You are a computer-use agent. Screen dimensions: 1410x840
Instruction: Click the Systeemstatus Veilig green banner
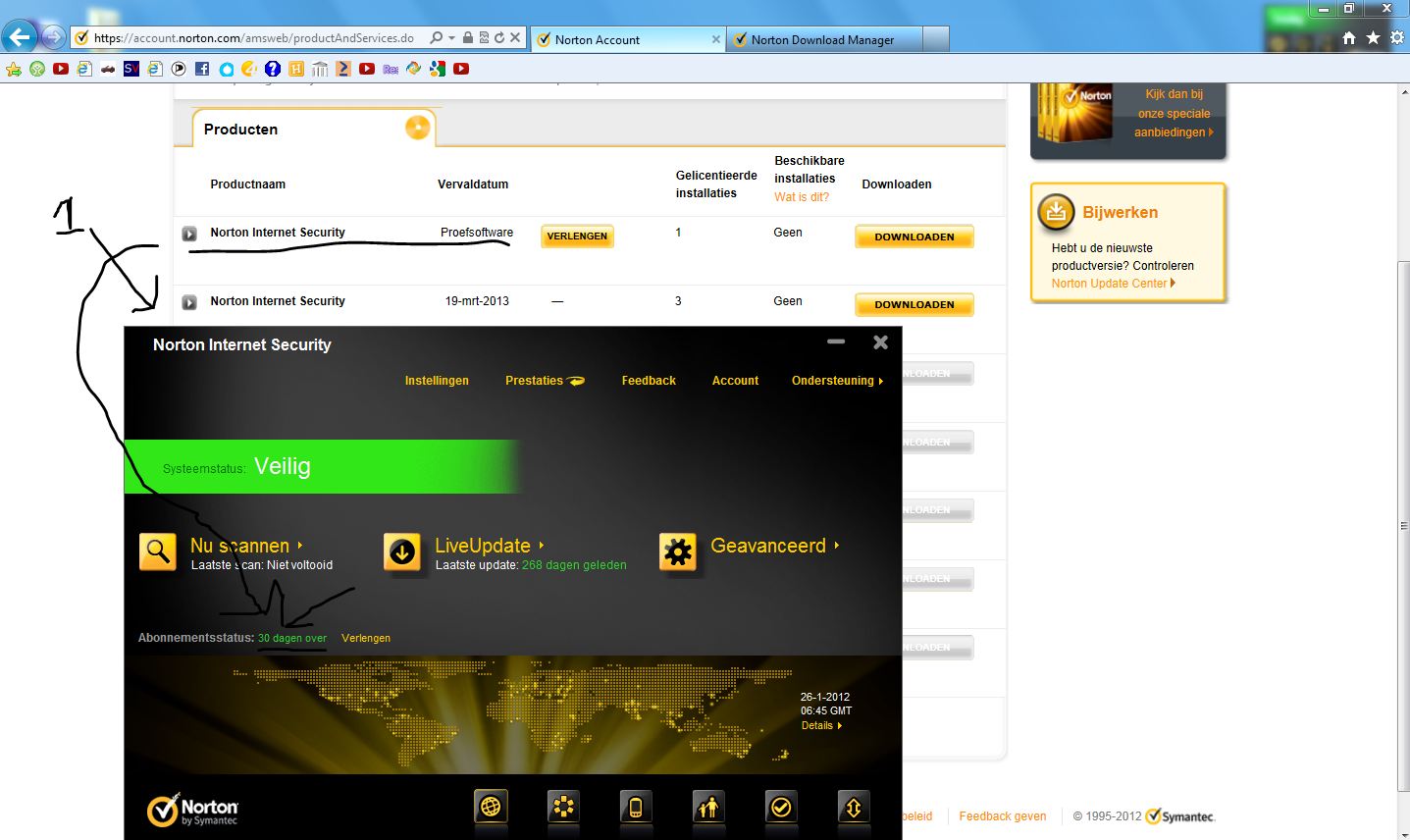pyautogui.click(x=322, y=467)
